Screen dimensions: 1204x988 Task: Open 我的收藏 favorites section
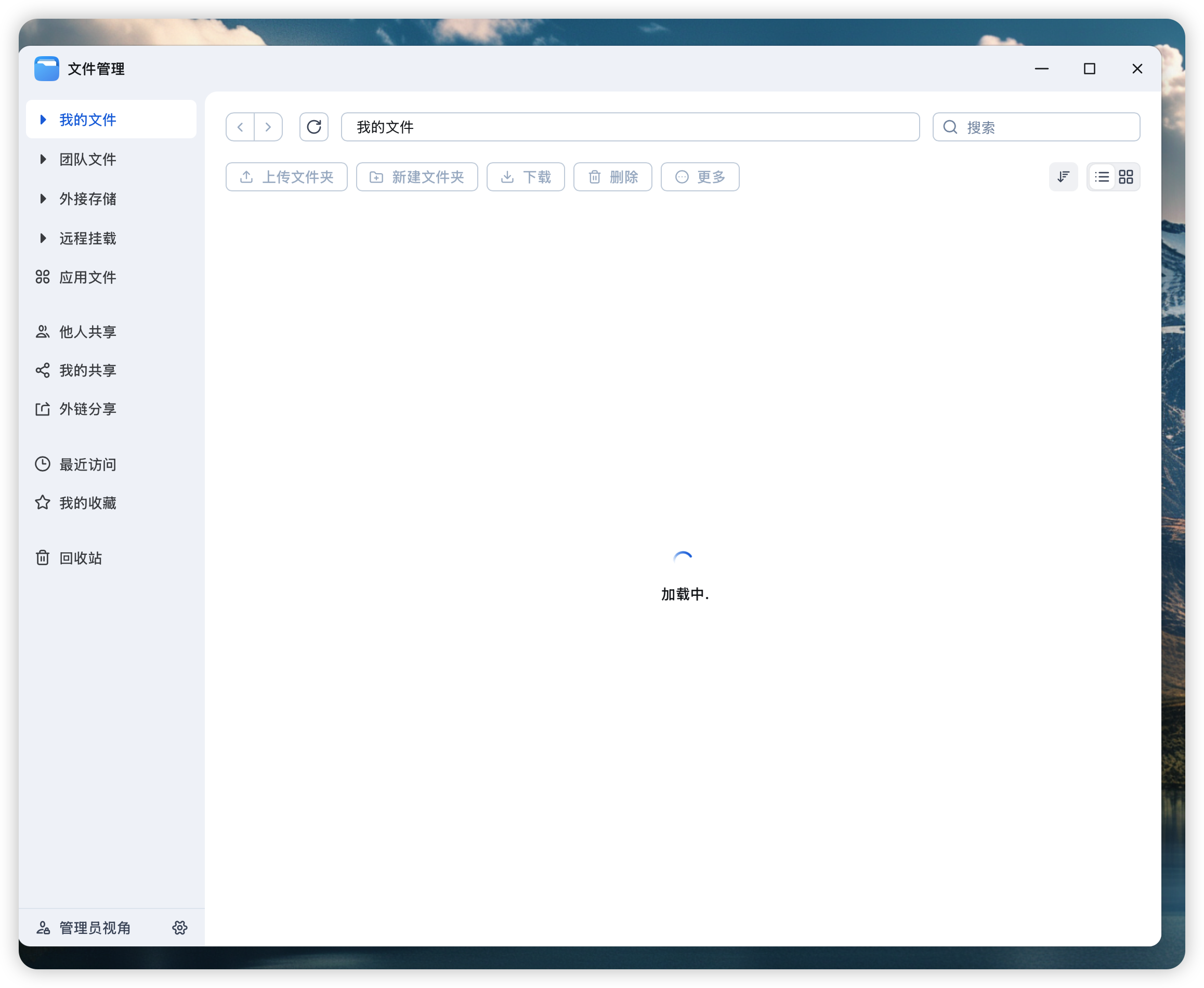click(x=88, y=502)
